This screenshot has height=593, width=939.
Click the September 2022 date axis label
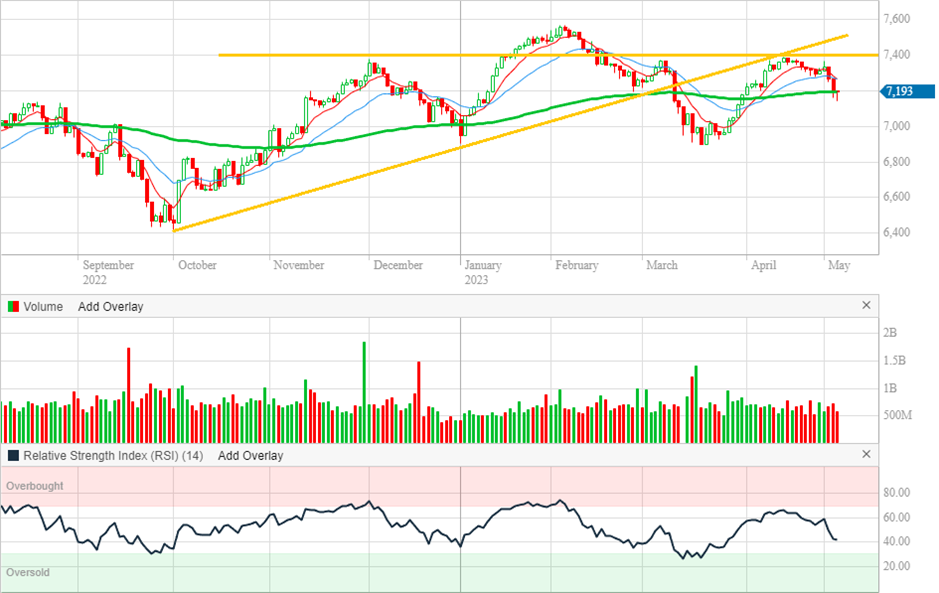click(108, 272)
